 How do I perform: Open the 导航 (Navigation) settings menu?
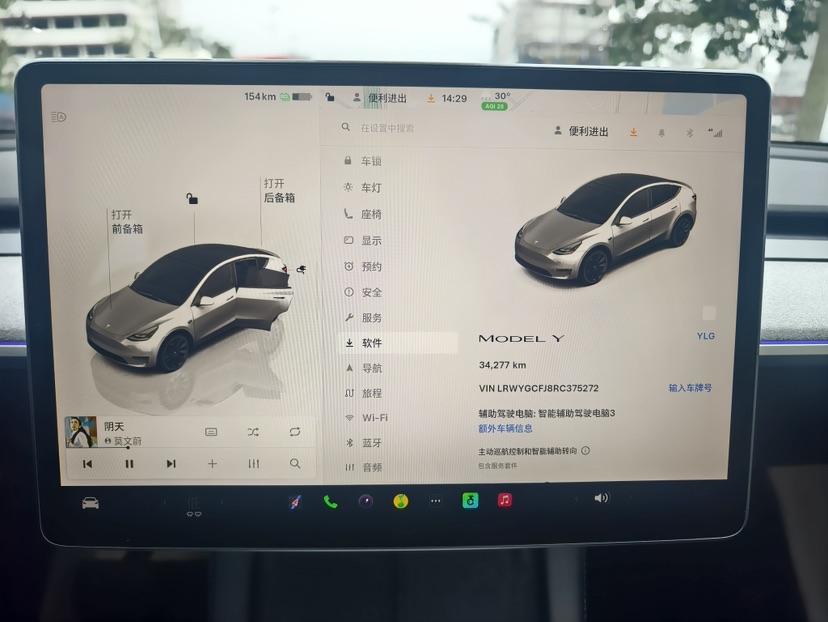pyautogui.click(x=363, y=368)
